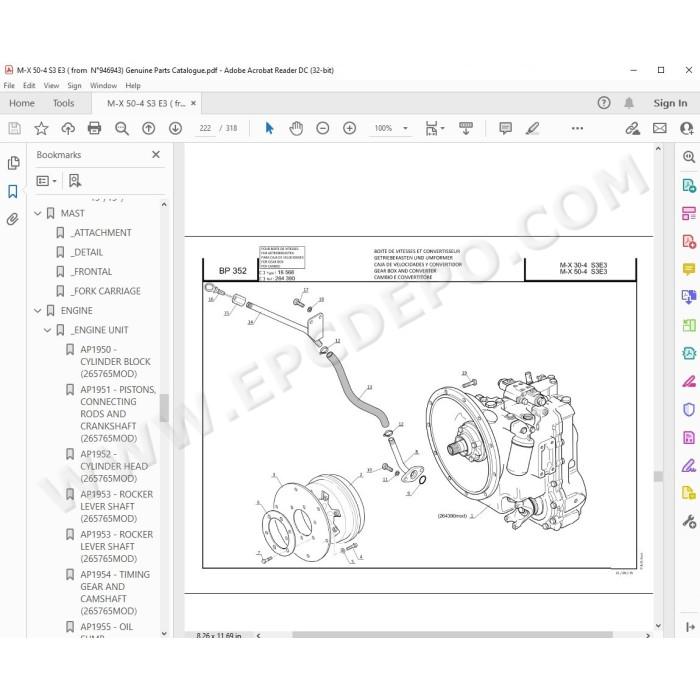Open _FORK CARRIAGE bookmark

click(107, 292)
